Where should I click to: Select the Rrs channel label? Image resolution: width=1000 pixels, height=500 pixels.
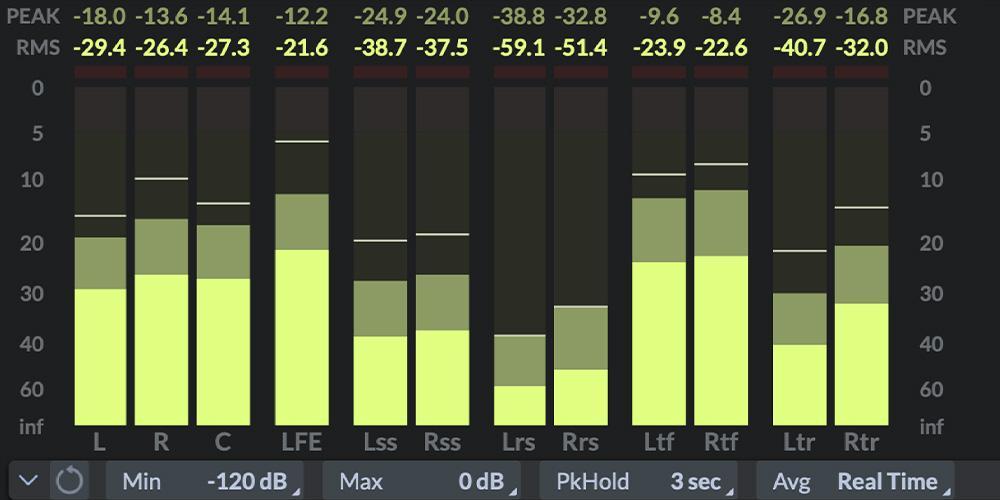[x=582, y=442]
